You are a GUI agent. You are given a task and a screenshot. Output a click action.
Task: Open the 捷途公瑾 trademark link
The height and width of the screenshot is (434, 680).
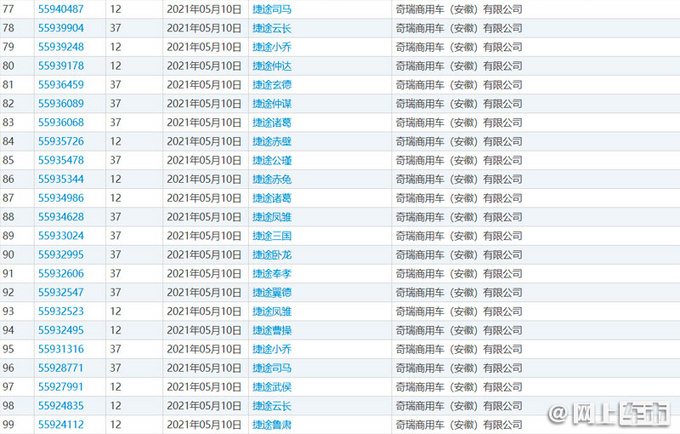point(271,160)
